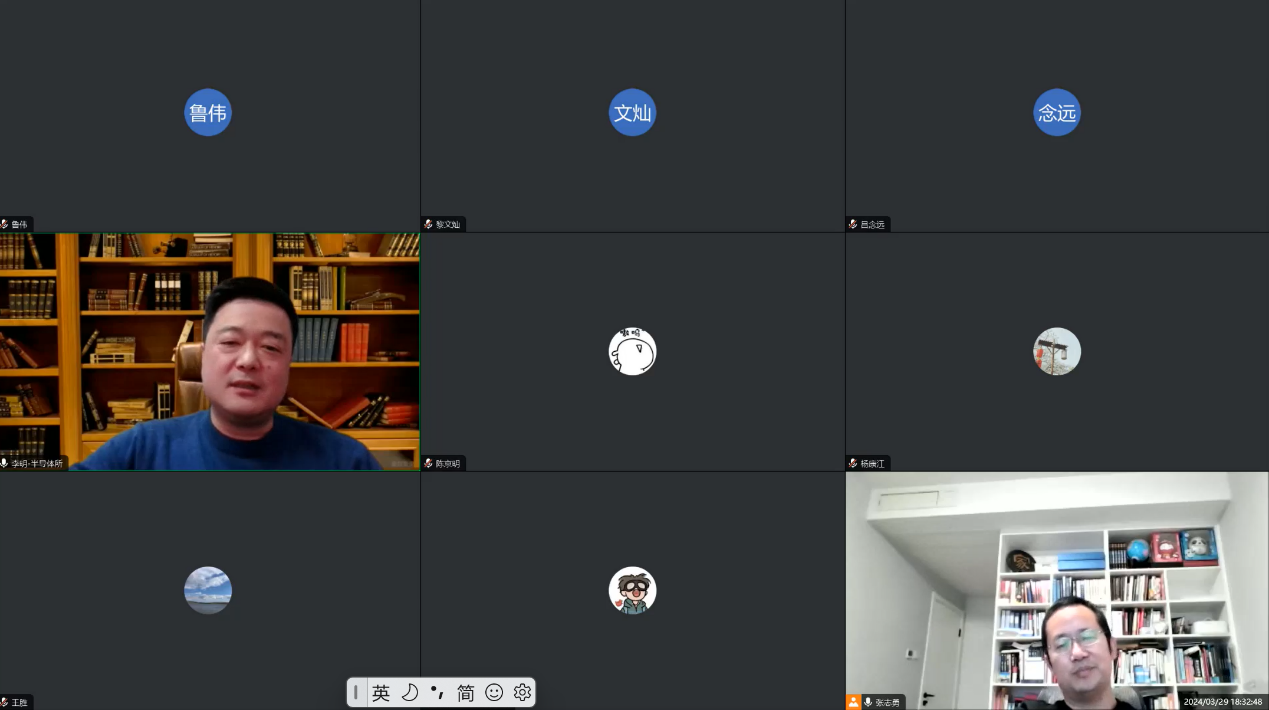Click the muted mic icon beside 鲁伟

(5, 224)
